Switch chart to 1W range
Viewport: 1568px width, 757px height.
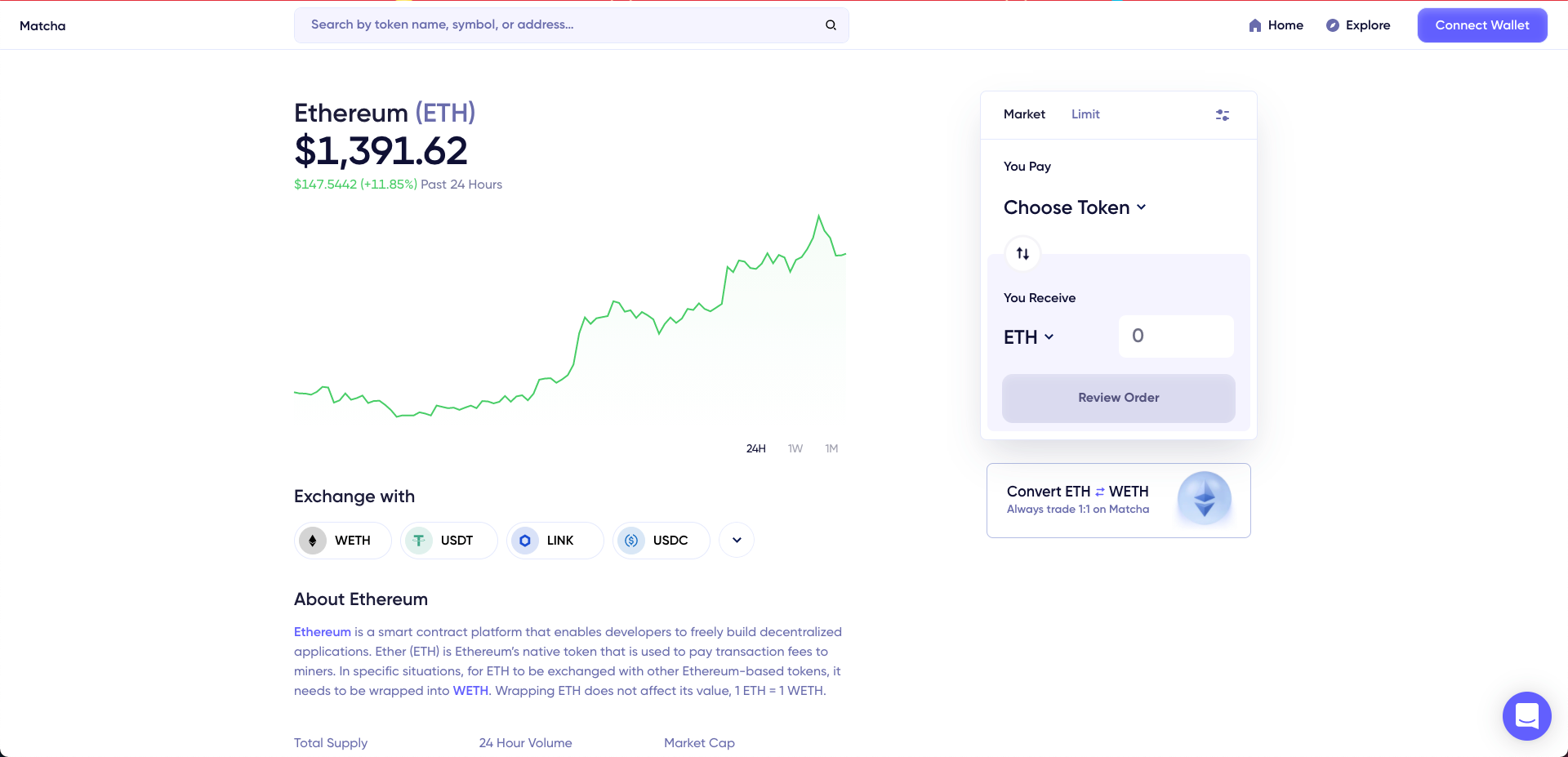(795, 448)
